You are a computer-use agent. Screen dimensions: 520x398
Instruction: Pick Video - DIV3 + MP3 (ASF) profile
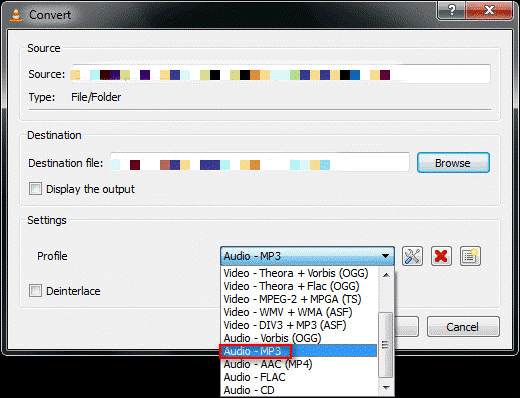pos(299,325)
